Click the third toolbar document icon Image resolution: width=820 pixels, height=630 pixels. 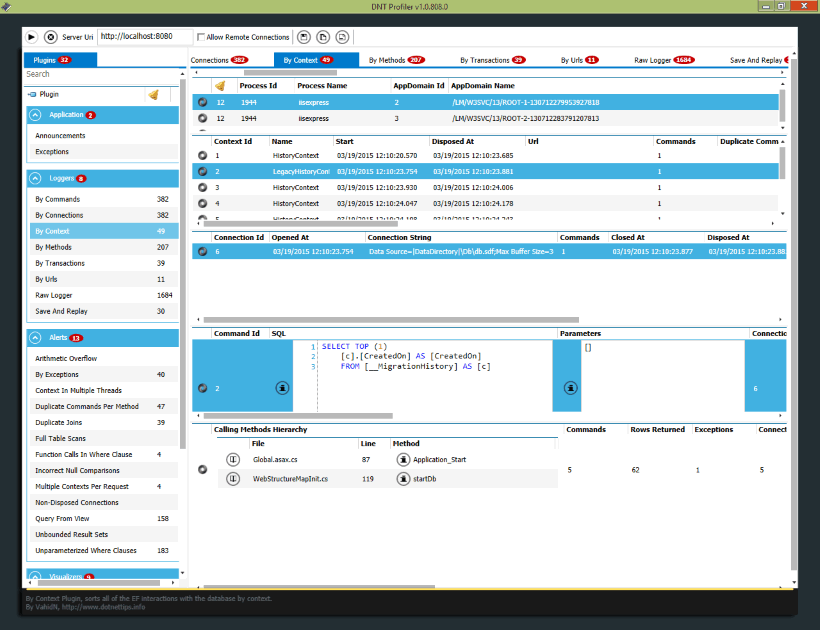[x=342, y=37]
